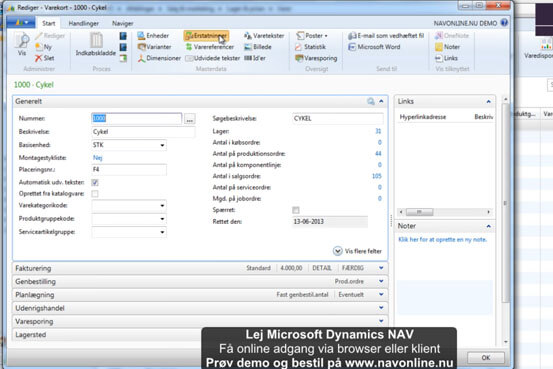This screenshot has width=553, height=369.
Task: Switch to the Naviger ribbon tab
Action: point(122,23)
